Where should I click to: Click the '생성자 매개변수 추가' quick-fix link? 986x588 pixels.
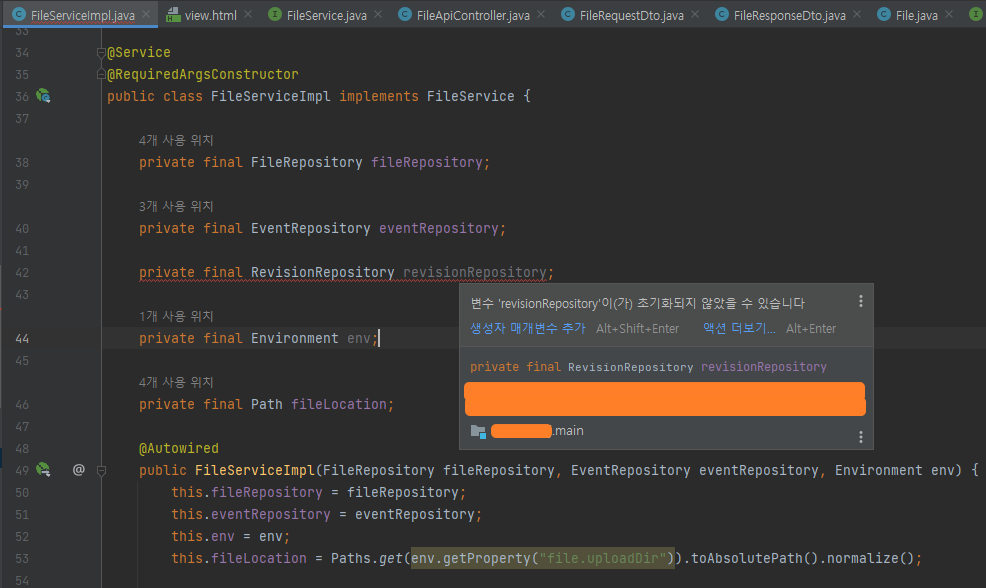click(528, 328)
